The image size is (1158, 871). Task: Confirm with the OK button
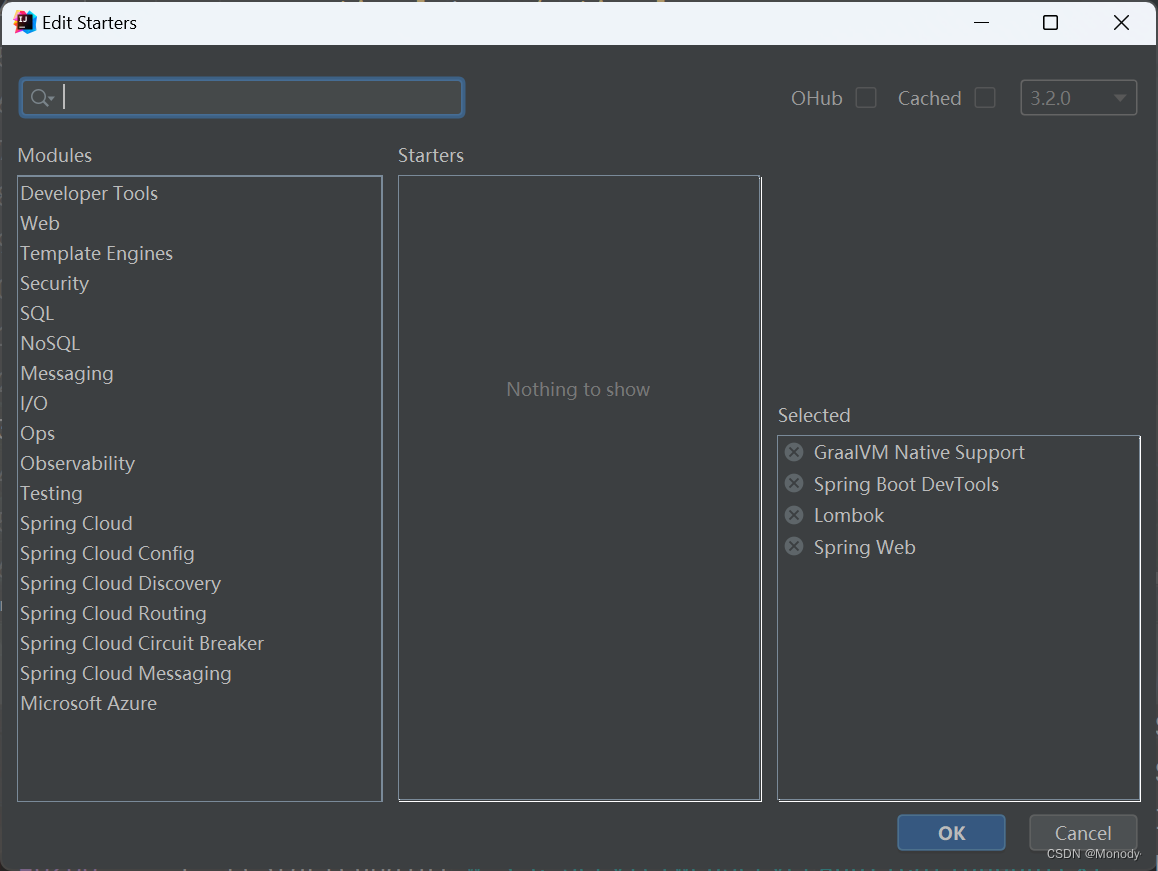[951, 833]
